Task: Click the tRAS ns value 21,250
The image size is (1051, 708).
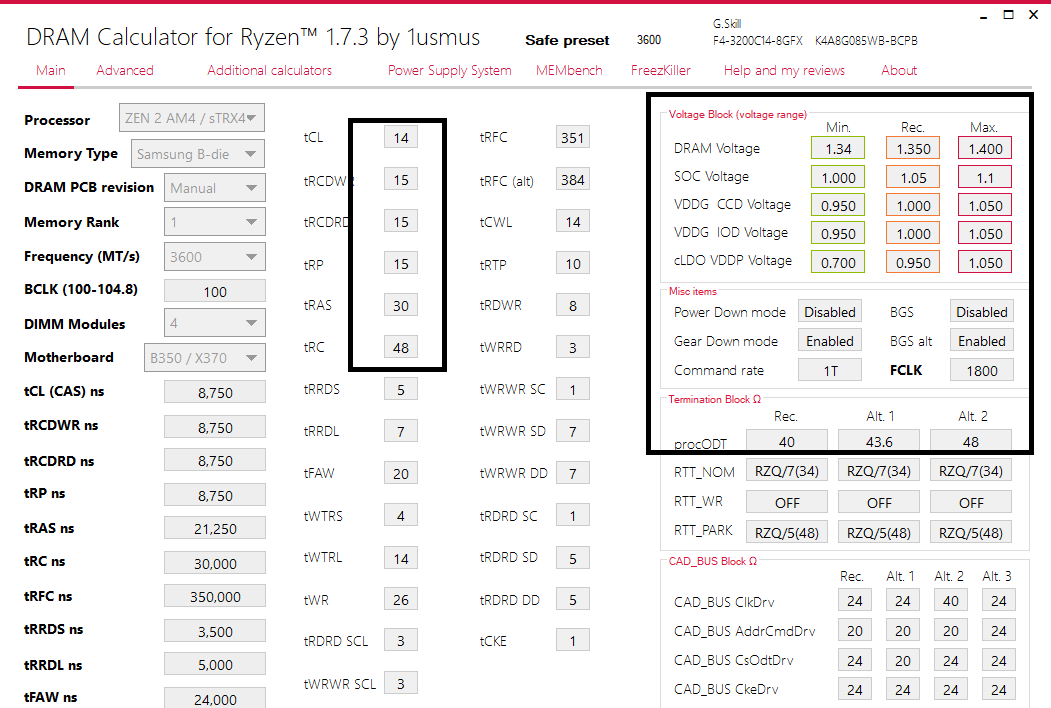Action: coord(214,528)
